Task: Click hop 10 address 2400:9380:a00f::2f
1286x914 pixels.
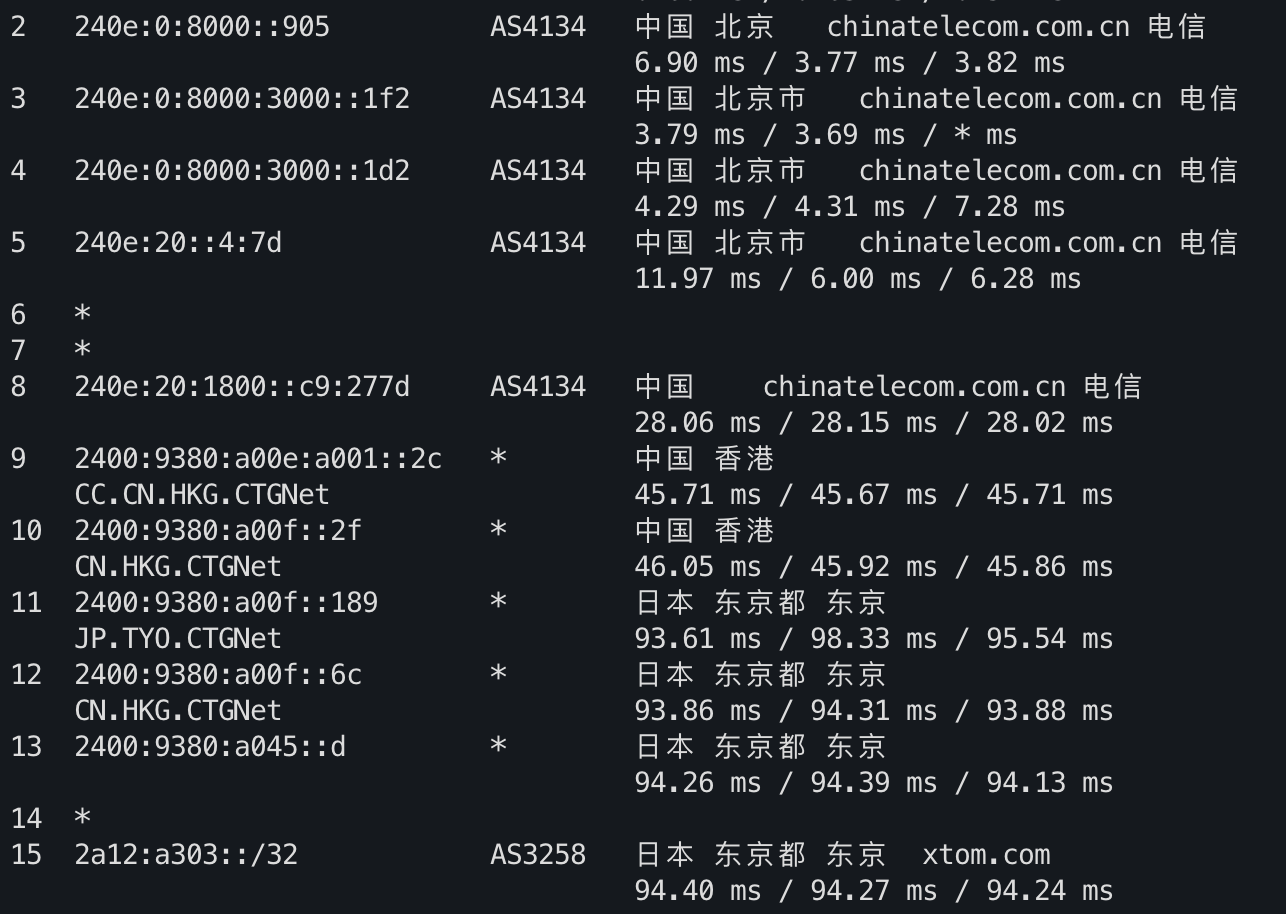Action: [218, 531]
